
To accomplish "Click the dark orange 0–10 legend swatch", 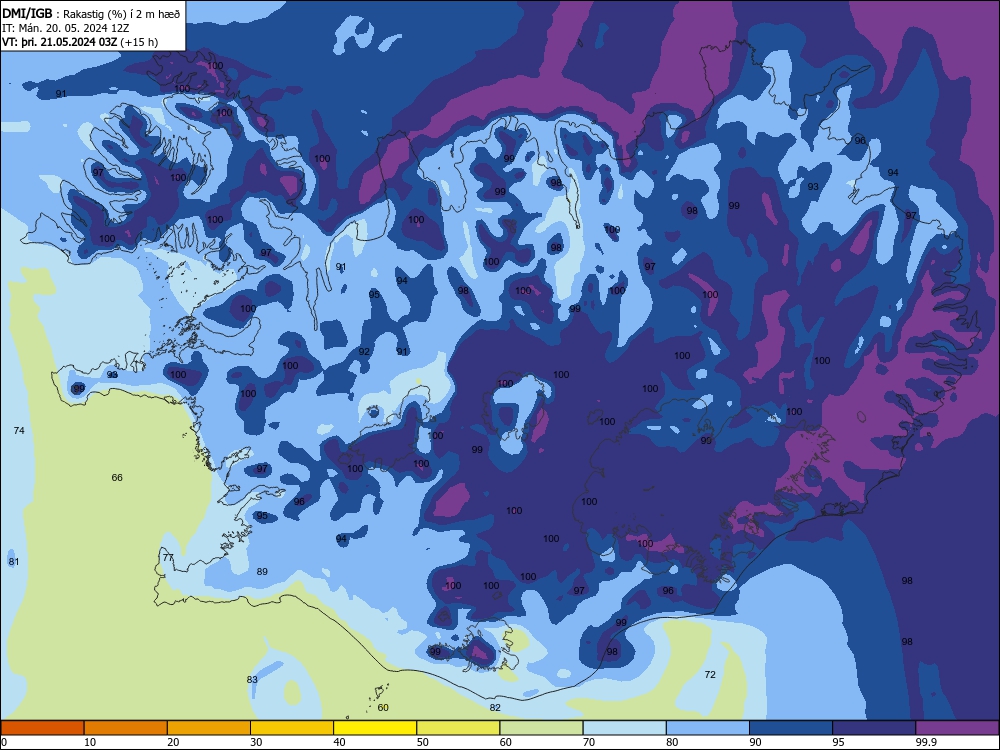I will click(43, 728).
